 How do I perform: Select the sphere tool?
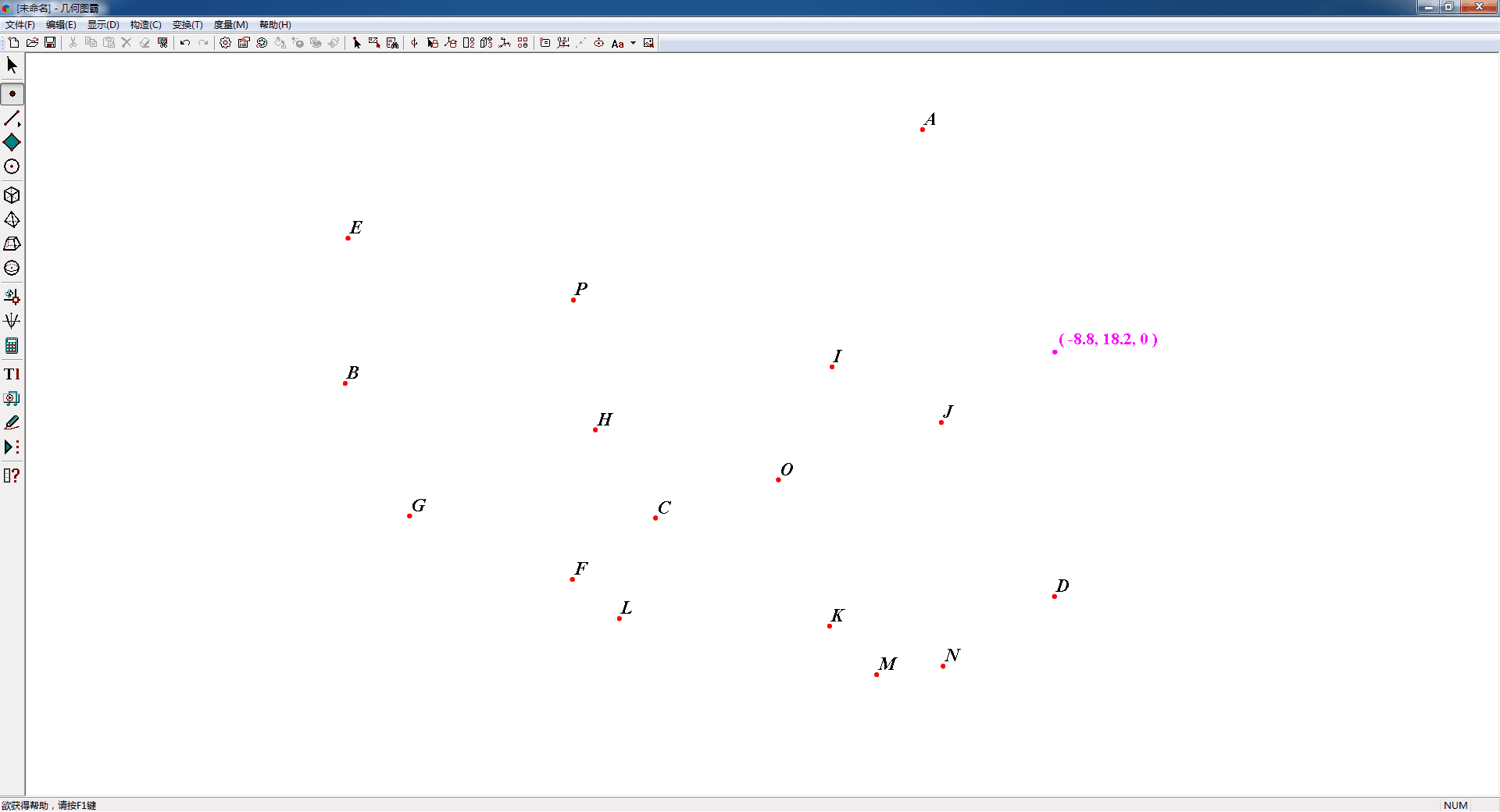pos(12,269)
